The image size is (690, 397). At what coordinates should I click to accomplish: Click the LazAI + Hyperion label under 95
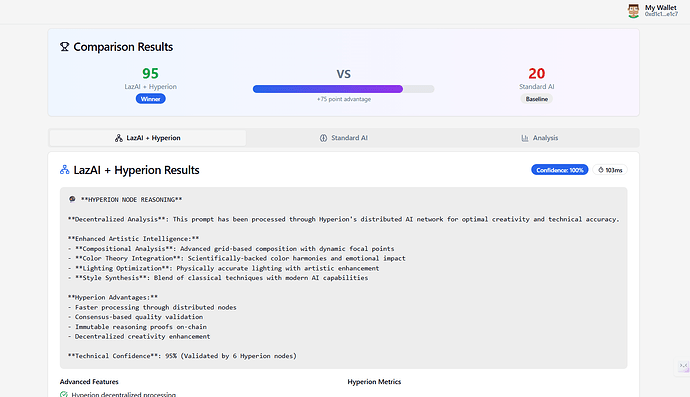coord(150,87)
